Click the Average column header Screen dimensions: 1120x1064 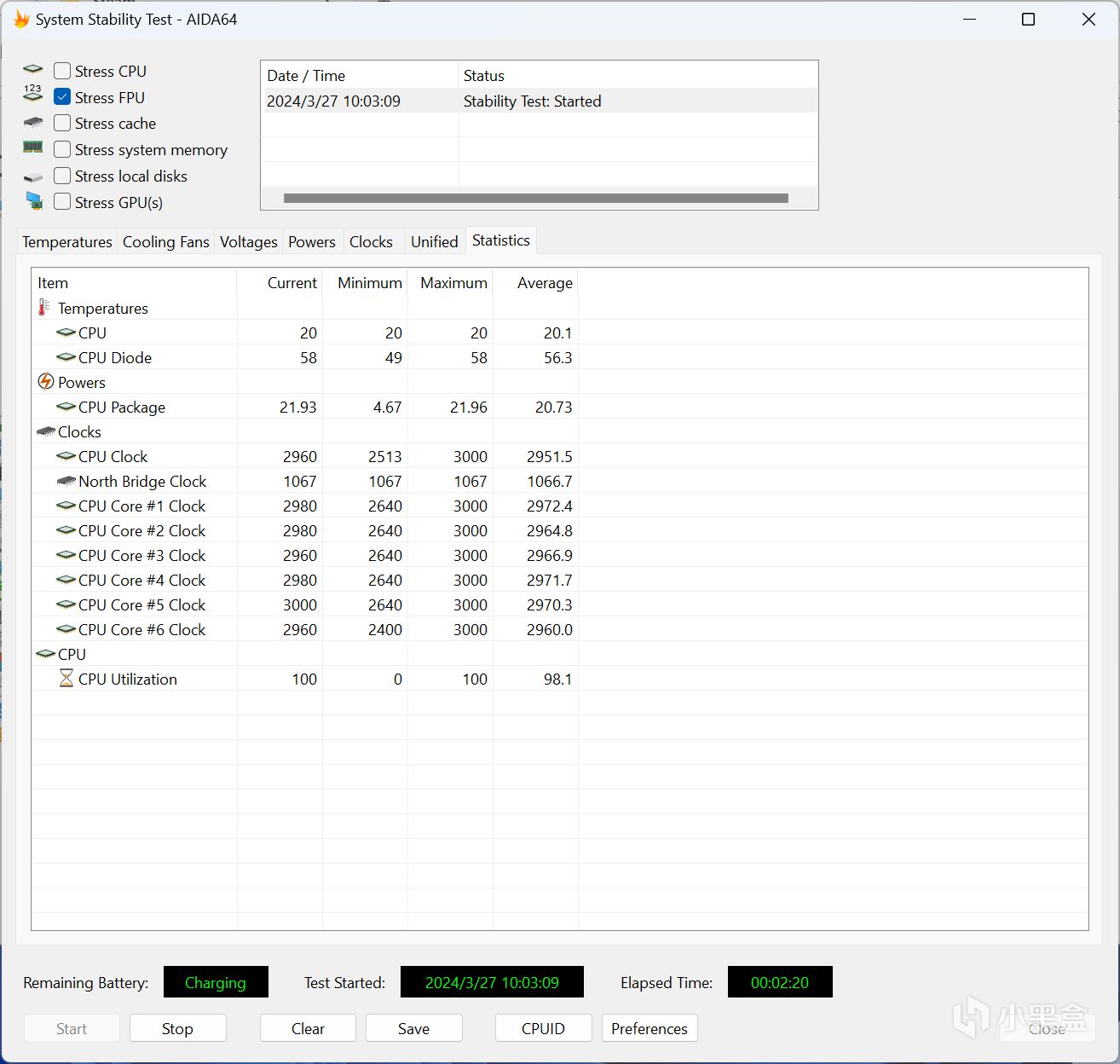point(544,283)
